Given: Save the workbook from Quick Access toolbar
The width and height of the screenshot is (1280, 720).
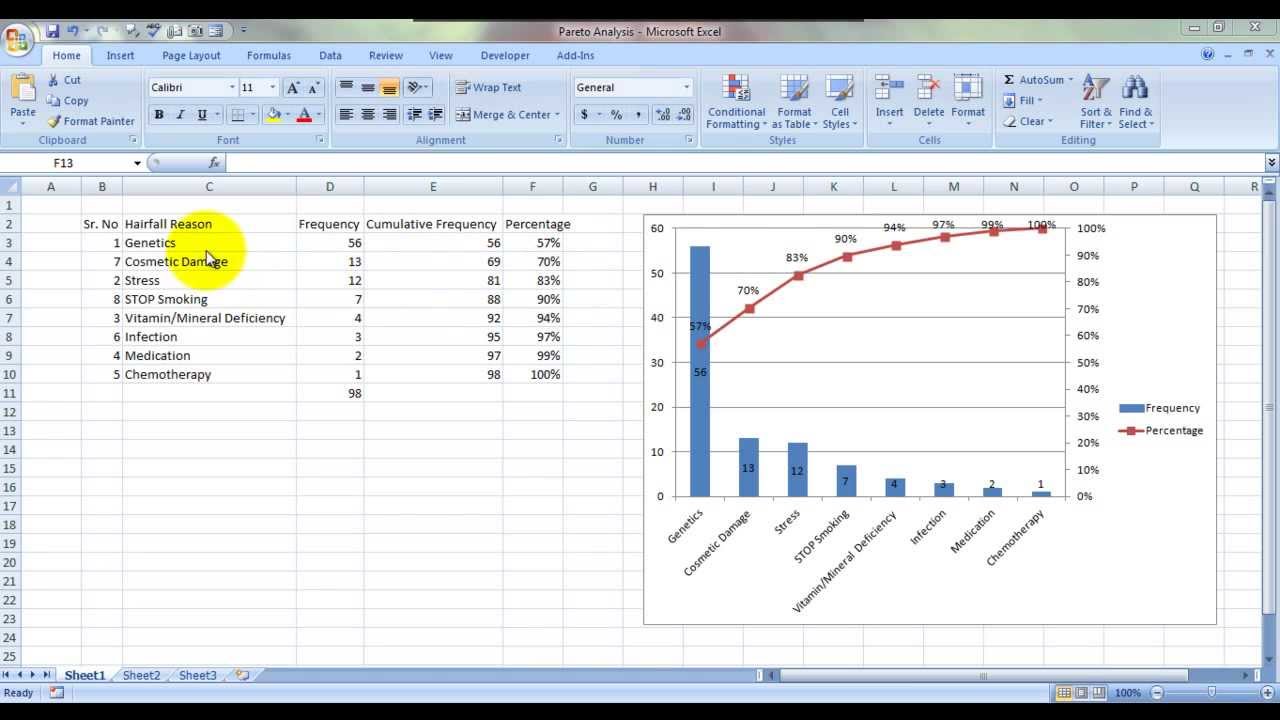Looking at the screenshot, I should click(x=52, y=32).
